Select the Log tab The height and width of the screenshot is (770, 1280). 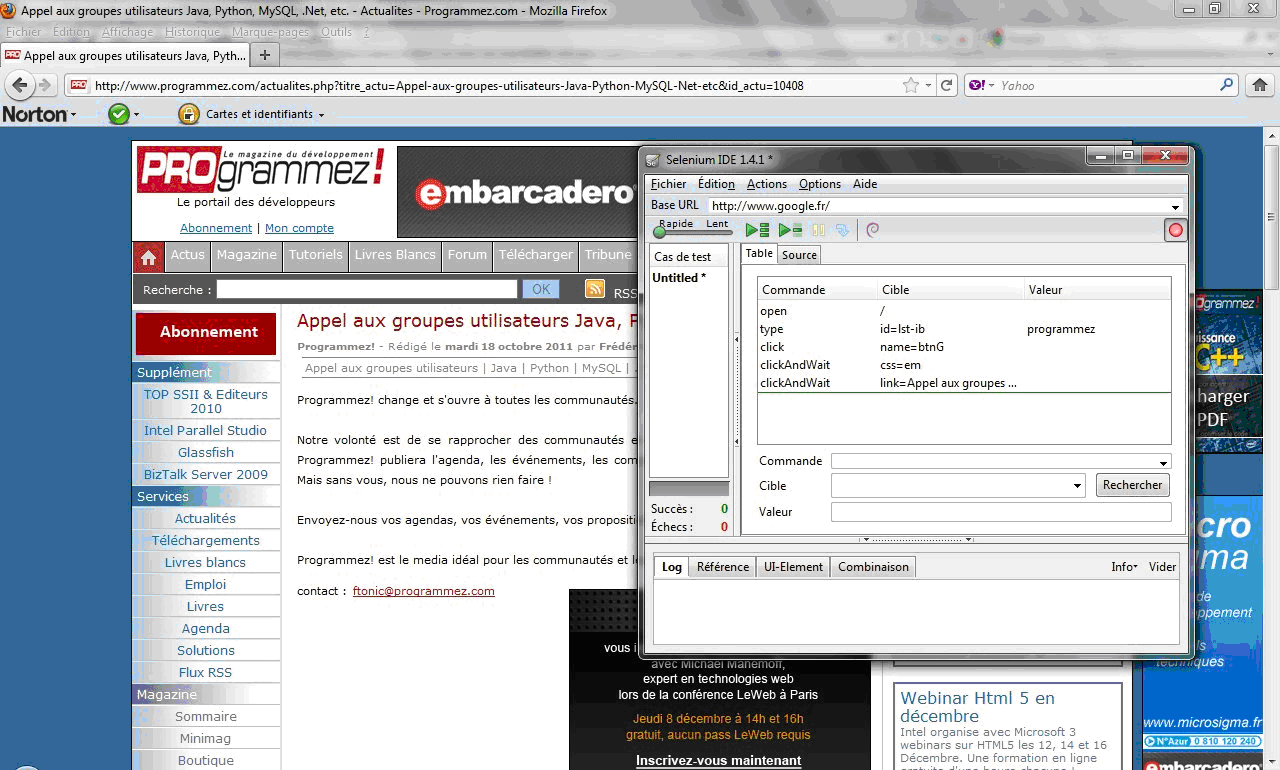672,567
